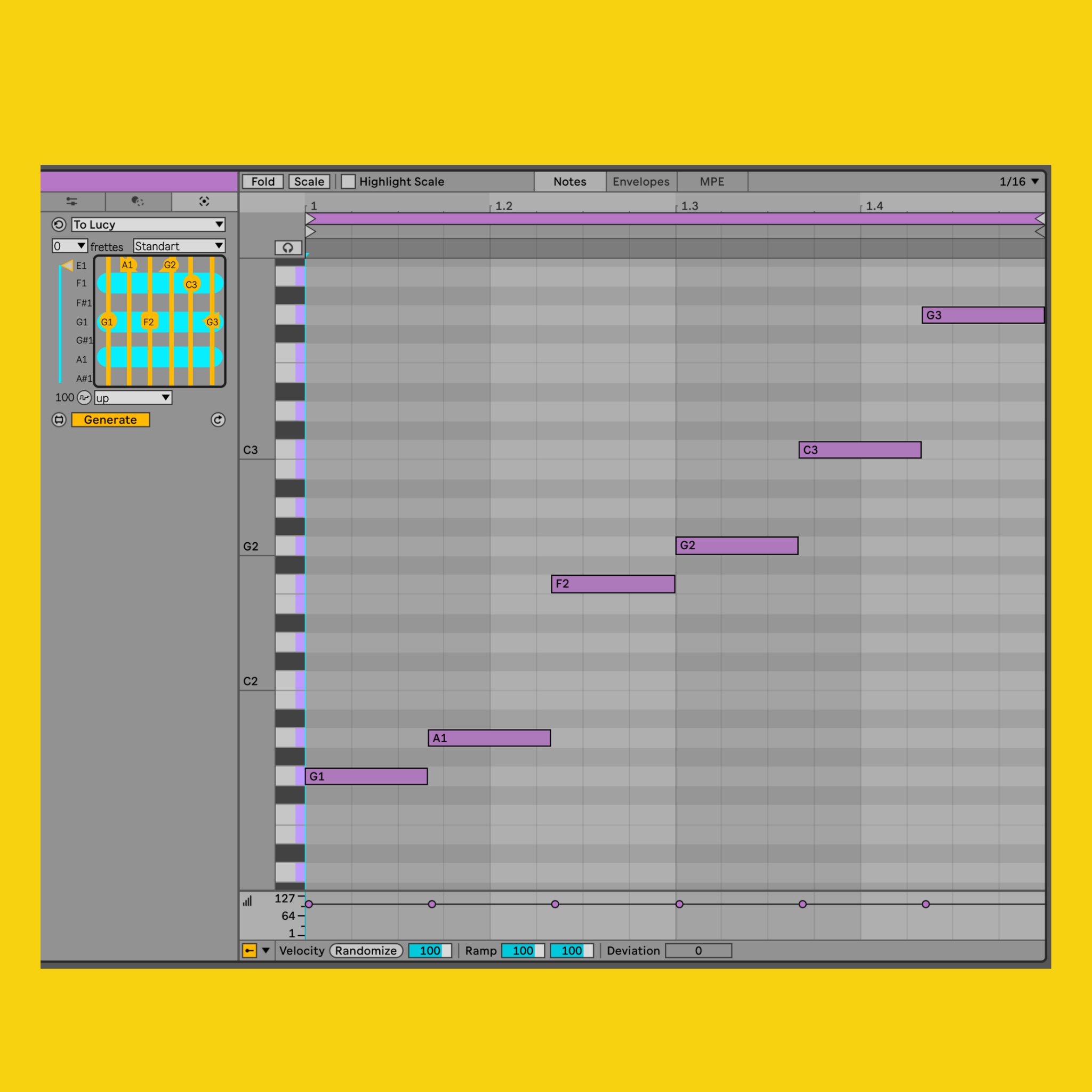Screen dimensions: 1092x1092
Task: Toggle the Scale button
Action: 309,181
